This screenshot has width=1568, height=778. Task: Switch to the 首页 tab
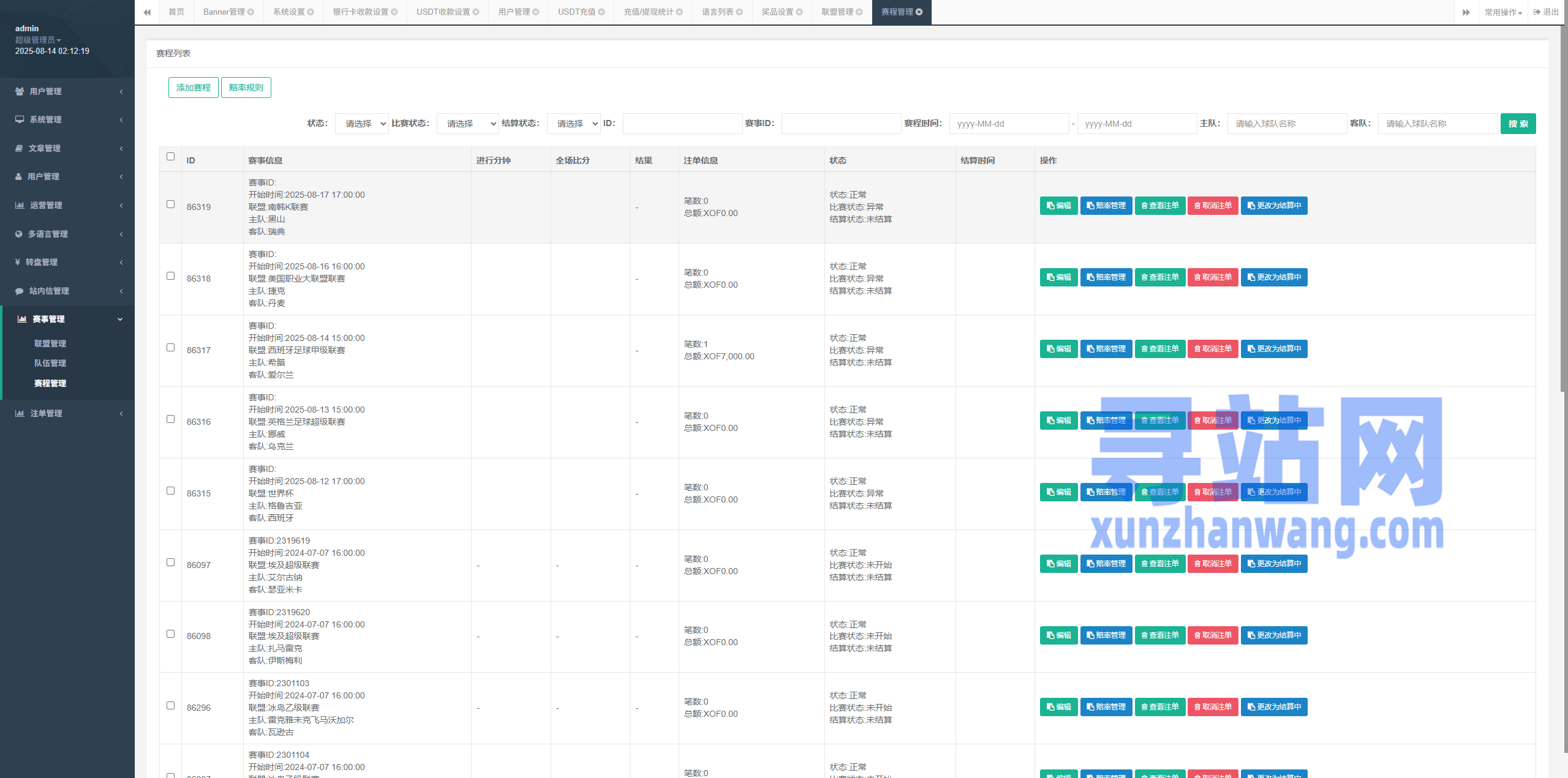[176, 12]
